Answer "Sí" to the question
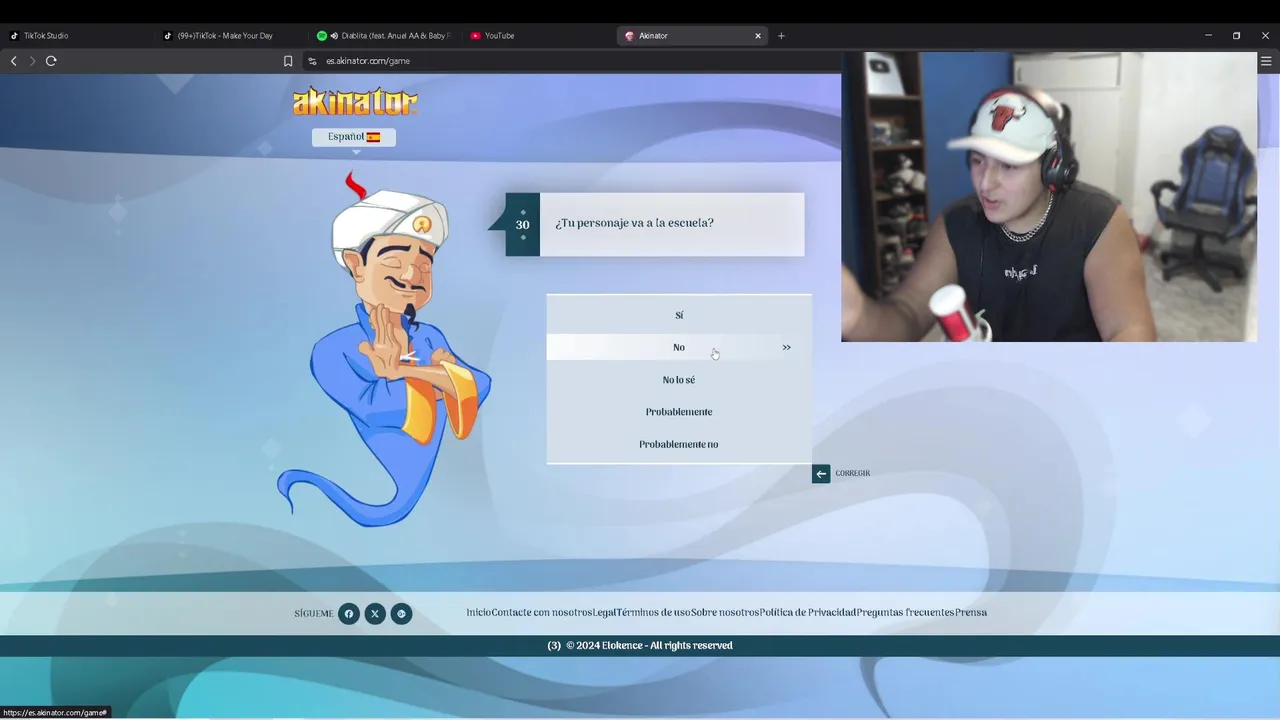1280x720 pixels. [679, 315]
